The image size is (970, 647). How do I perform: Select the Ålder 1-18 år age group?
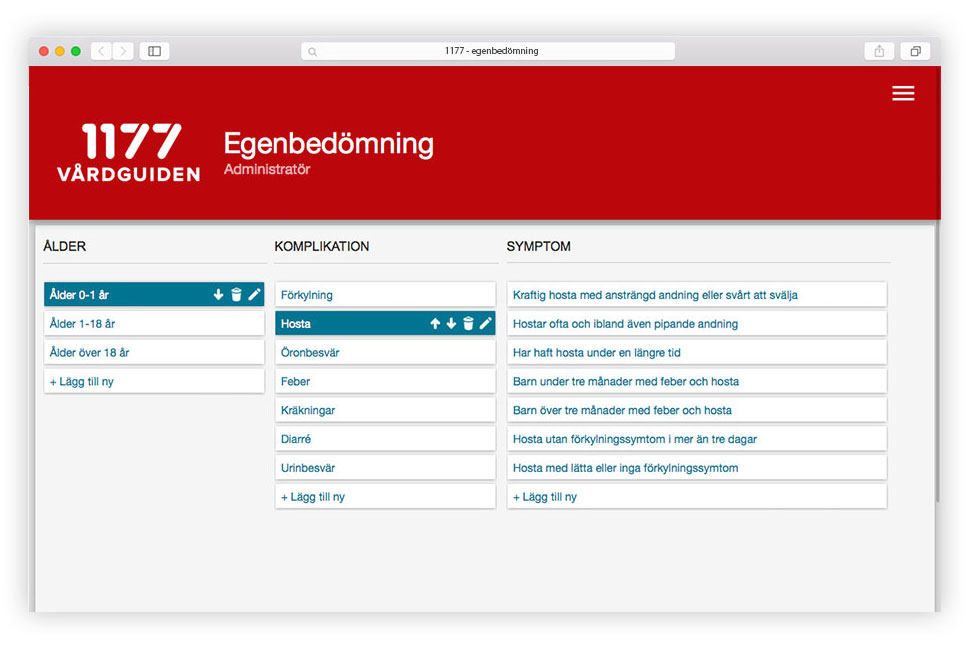point(154,324)
